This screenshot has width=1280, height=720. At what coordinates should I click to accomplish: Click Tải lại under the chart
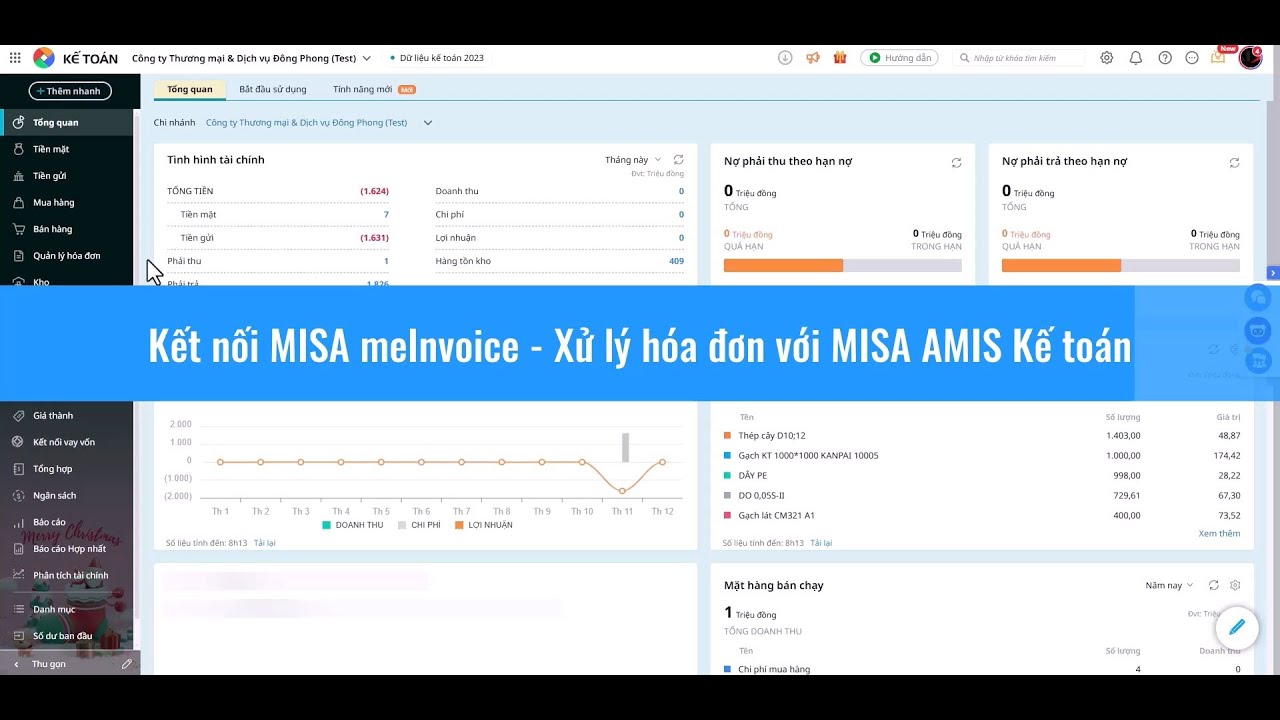pos(264,543)
